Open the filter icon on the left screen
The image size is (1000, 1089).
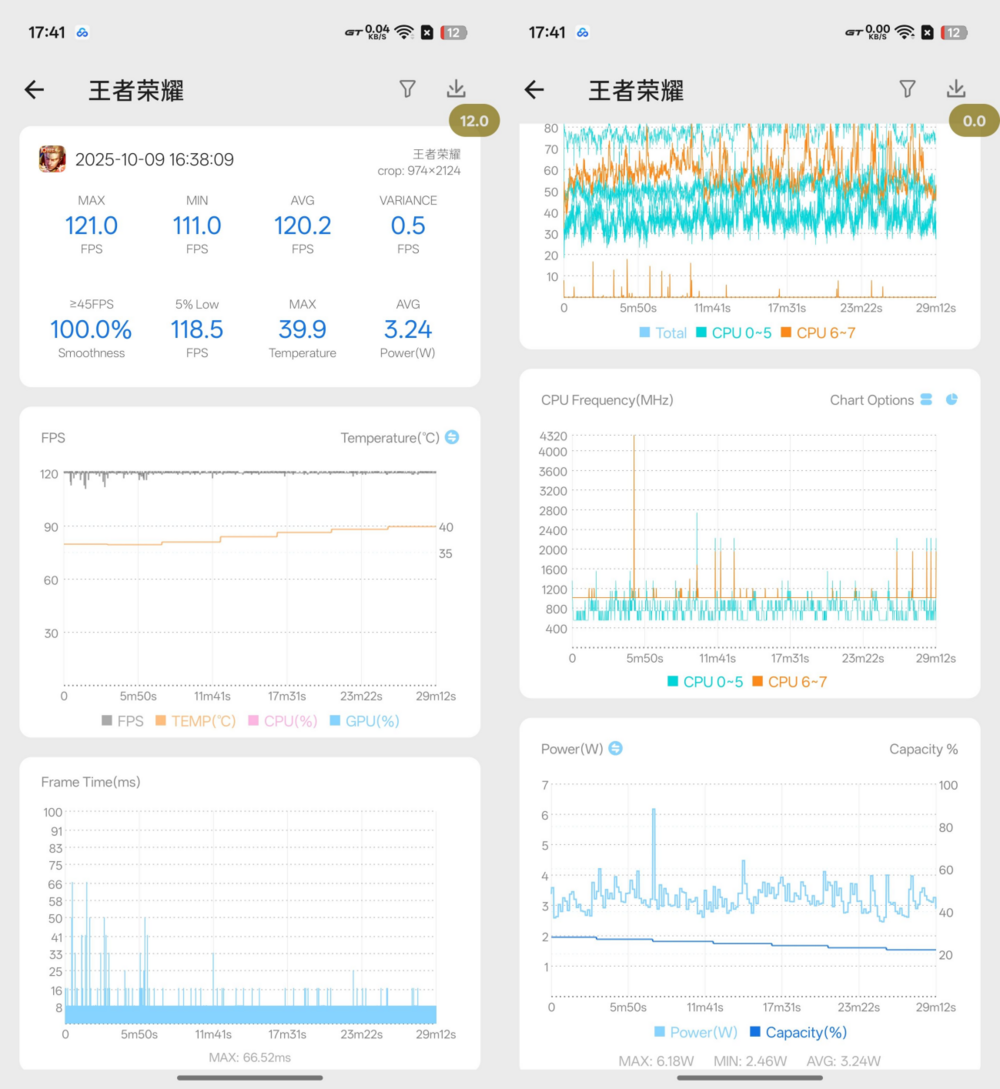[407, 89]
